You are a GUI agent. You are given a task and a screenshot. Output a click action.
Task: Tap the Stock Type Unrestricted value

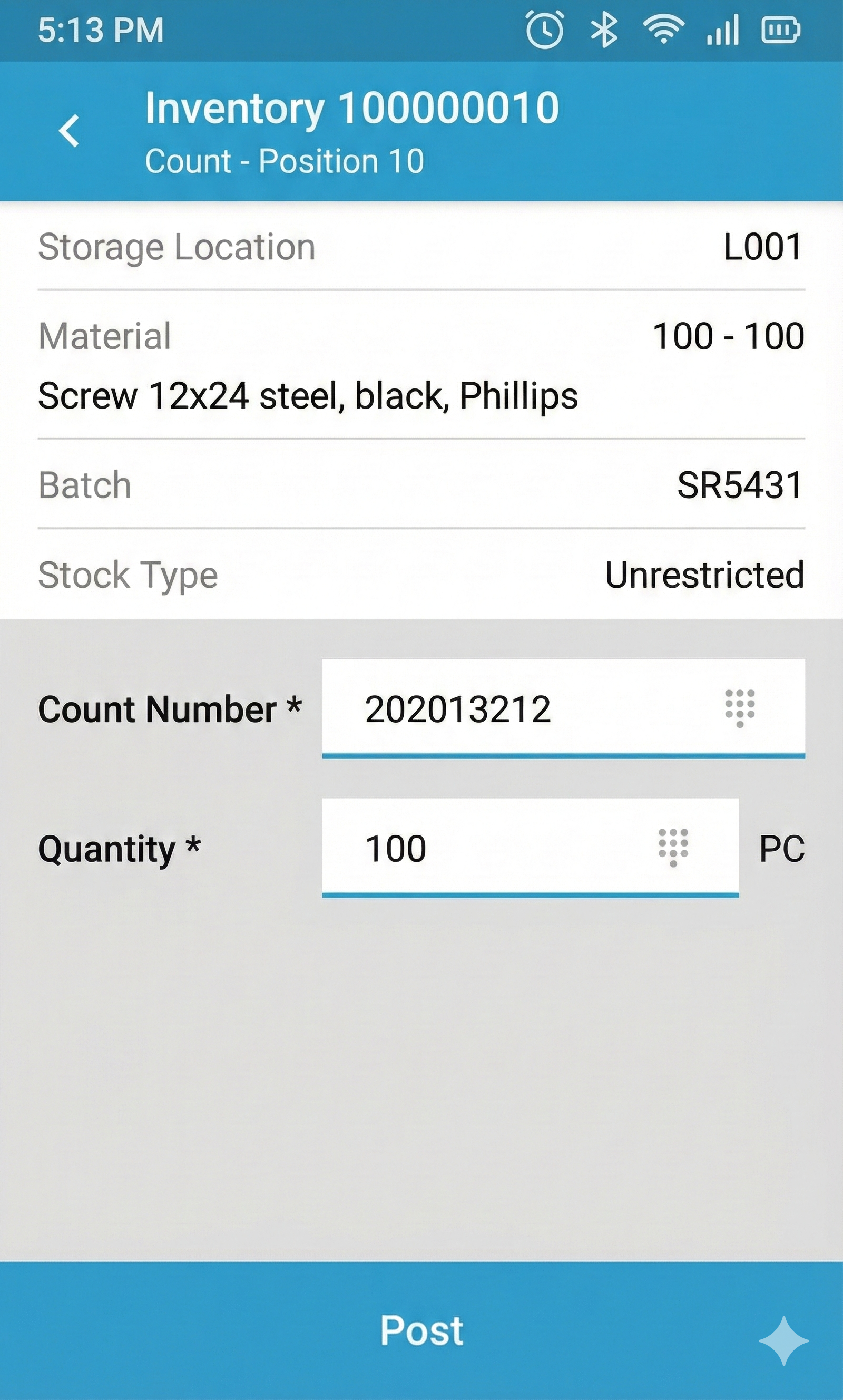[704, 575]
